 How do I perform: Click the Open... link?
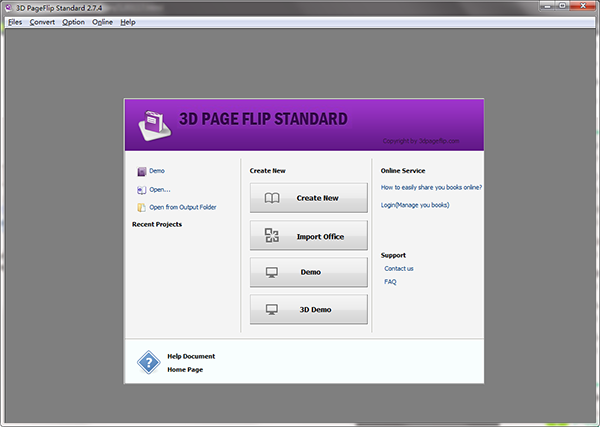click(160, 189)
